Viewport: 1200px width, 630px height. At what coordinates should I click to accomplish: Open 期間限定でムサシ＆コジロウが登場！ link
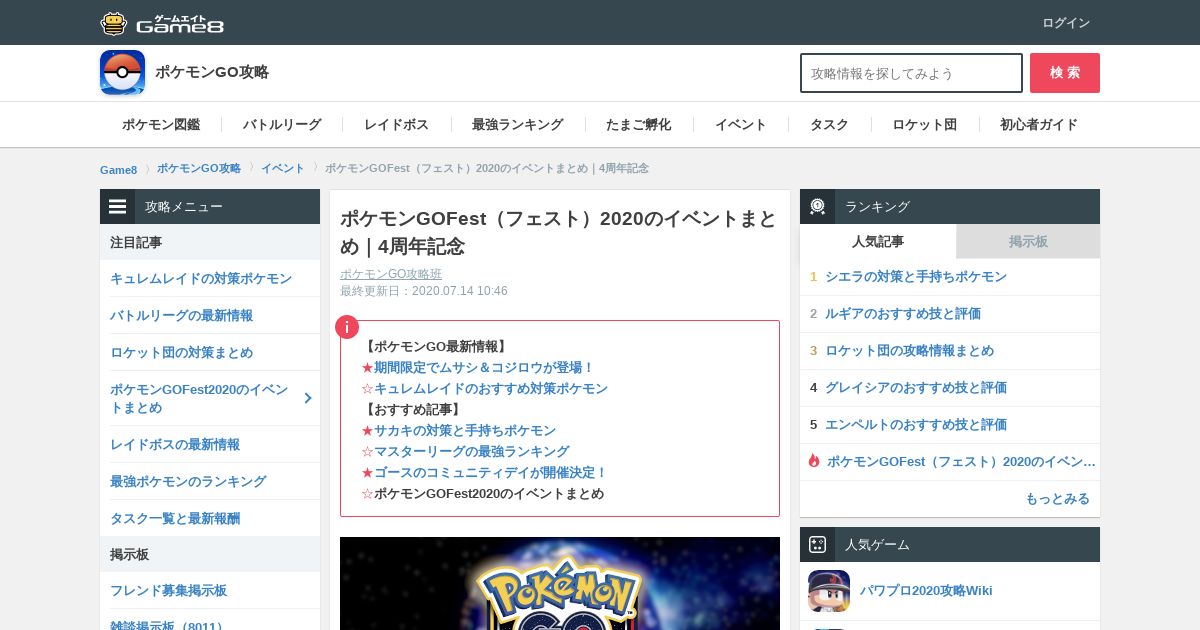click(484, 367)
